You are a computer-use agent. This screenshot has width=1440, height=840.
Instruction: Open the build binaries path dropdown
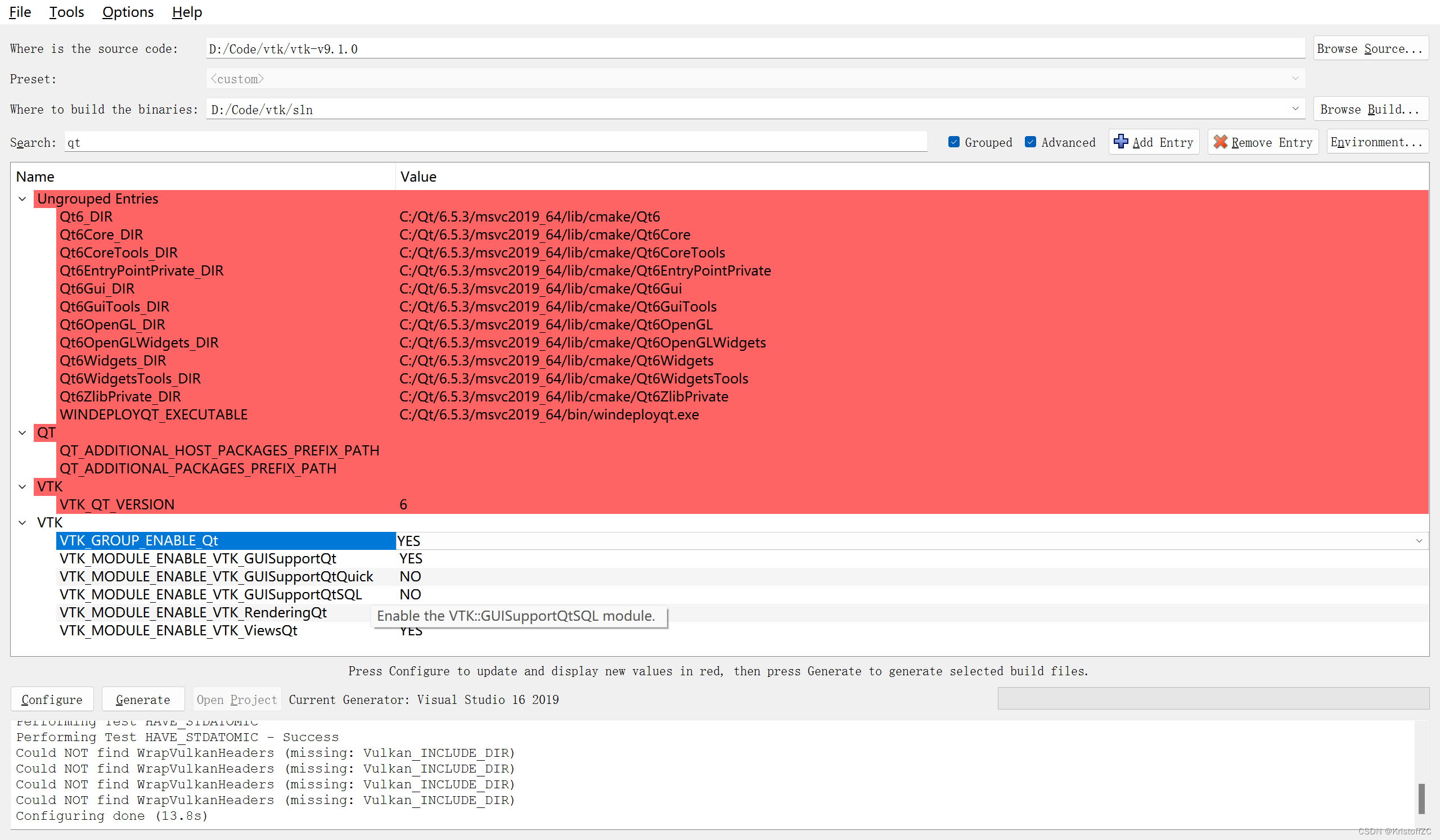(1295, 109)
